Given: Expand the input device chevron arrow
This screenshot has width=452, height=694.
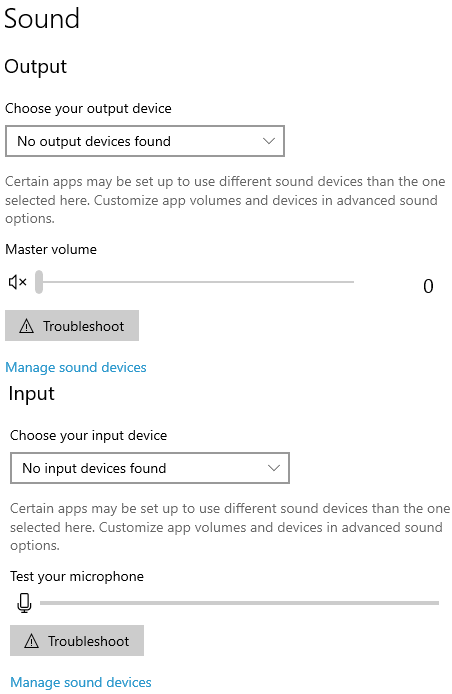Looking at the screenshot, I should point(274,468).
